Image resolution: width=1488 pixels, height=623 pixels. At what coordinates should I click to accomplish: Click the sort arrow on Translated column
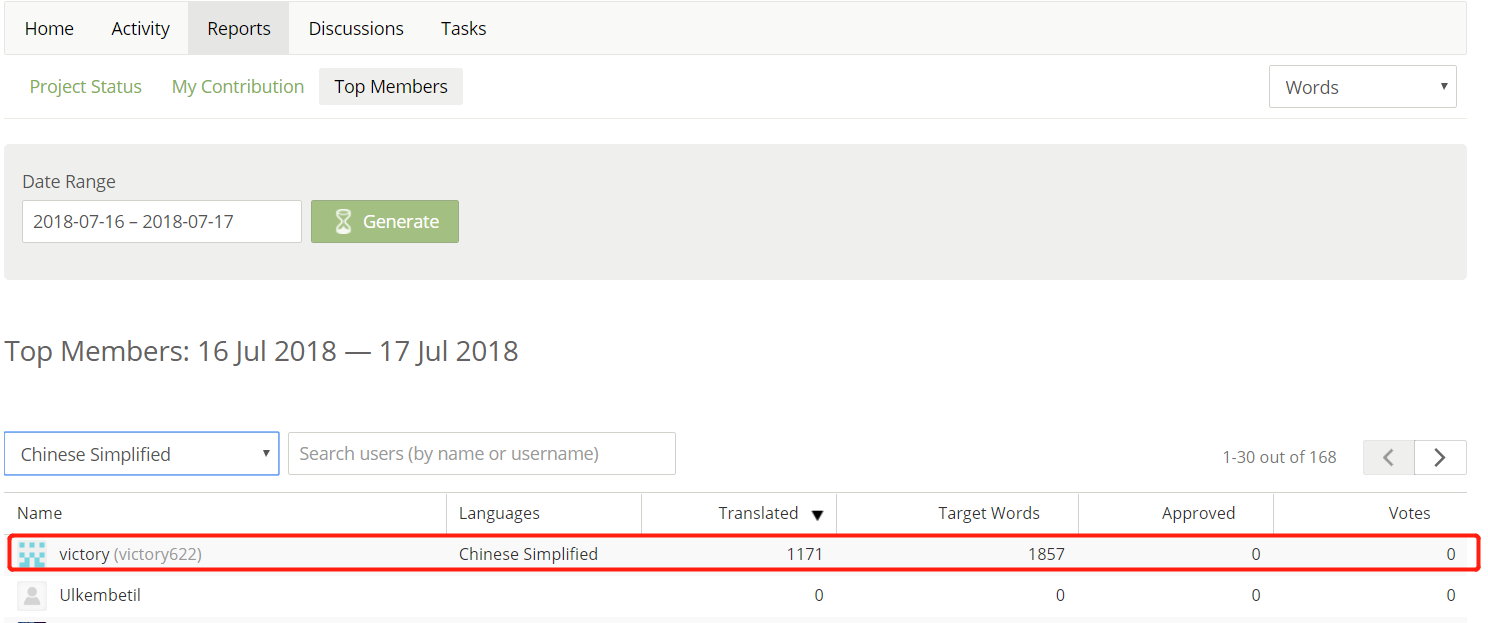(817, 513)
